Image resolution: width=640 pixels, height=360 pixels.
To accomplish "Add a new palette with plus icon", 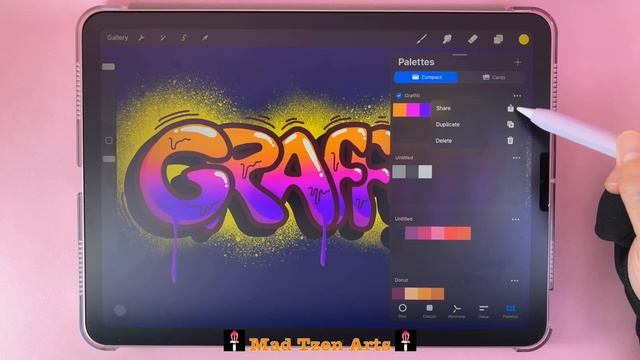I will tap(518, 62).
